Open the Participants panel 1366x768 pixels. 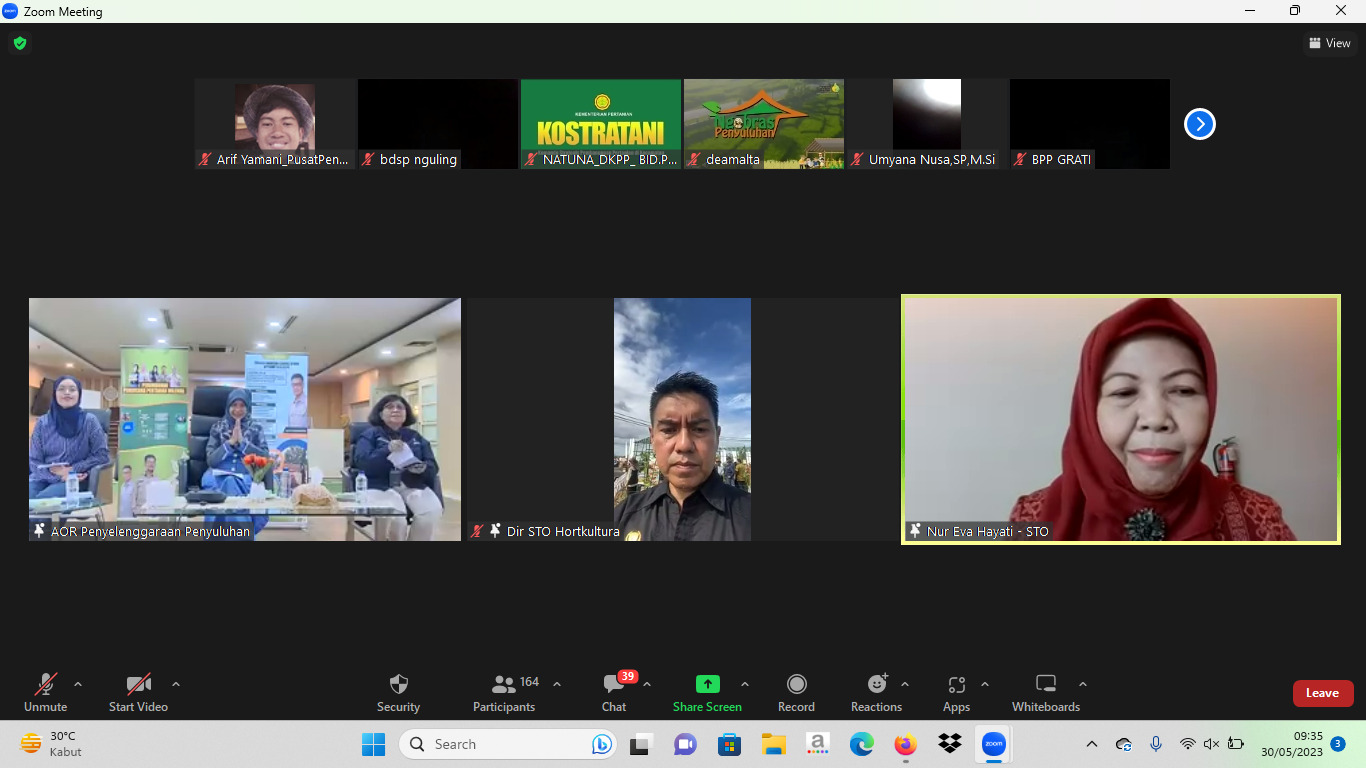click(x=504, y=693)
